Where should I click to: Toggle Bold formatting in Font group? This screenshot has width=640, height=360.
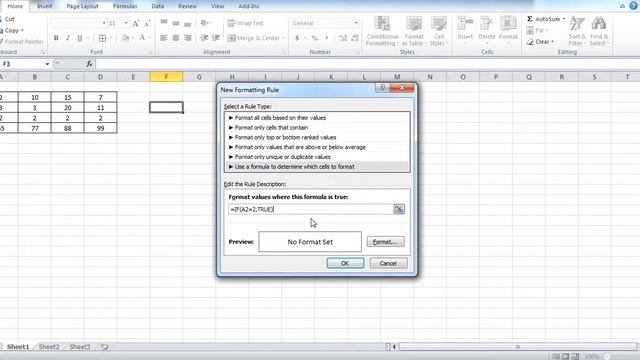(56, 38)
